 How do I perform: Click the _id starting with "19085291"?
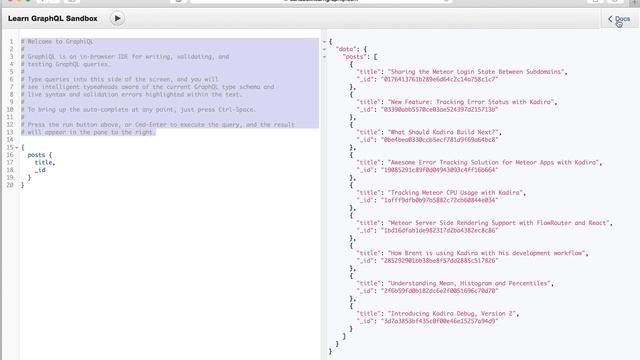pos(439,170)
